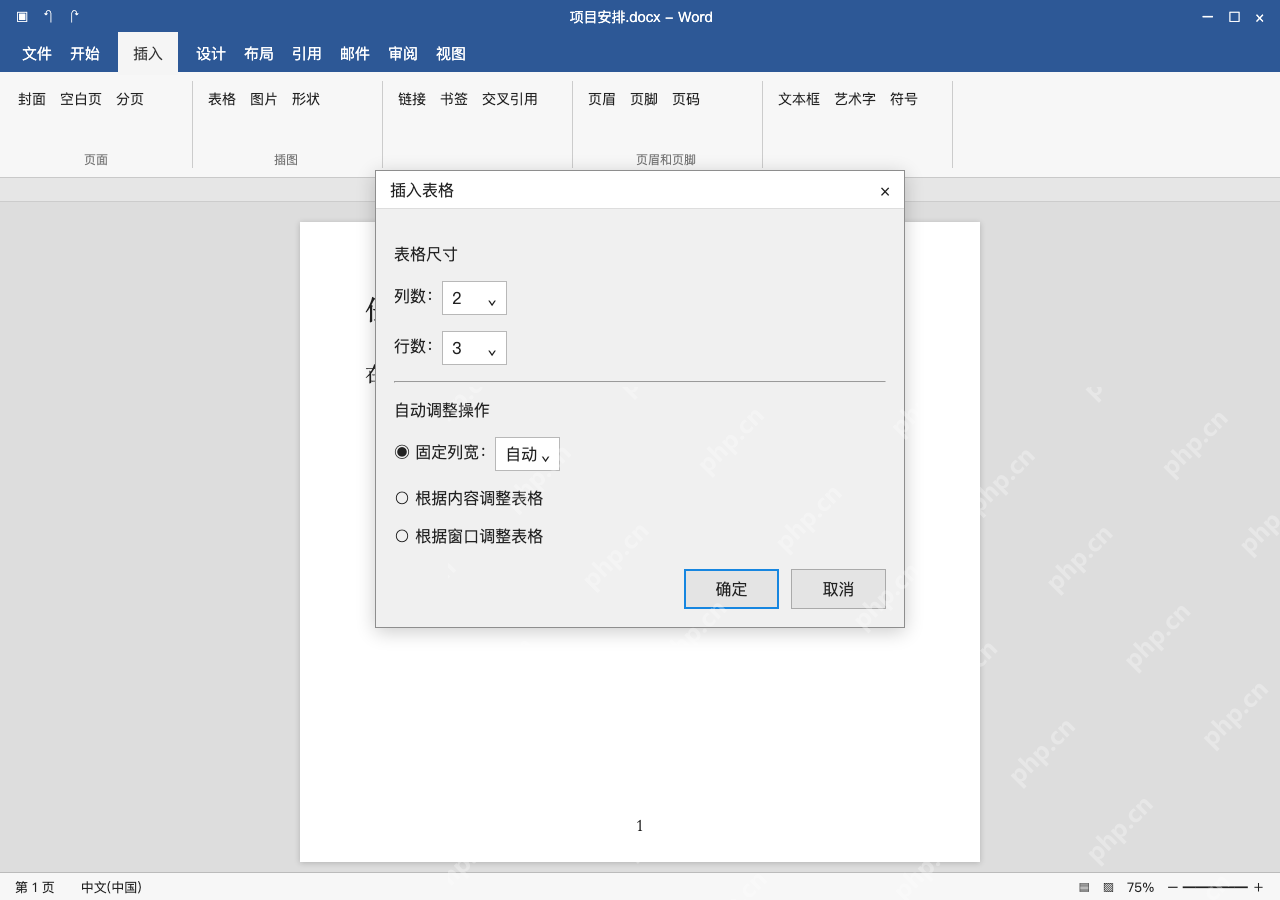This screenshot has height=900, width=1280.
Task: Dismiss dialog with 取消 button
Action: pos(838,589)
